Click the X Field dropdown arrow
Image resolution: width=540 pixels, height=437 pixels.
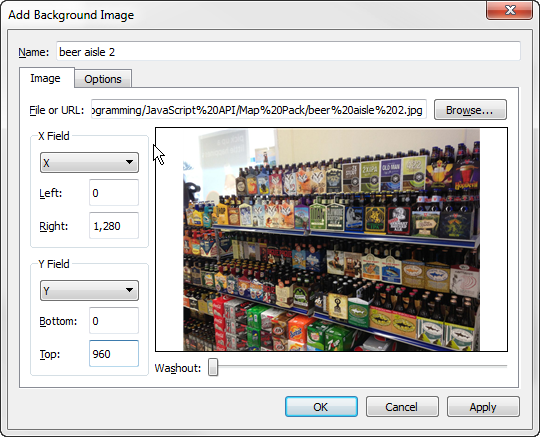[x=129, y=162]
